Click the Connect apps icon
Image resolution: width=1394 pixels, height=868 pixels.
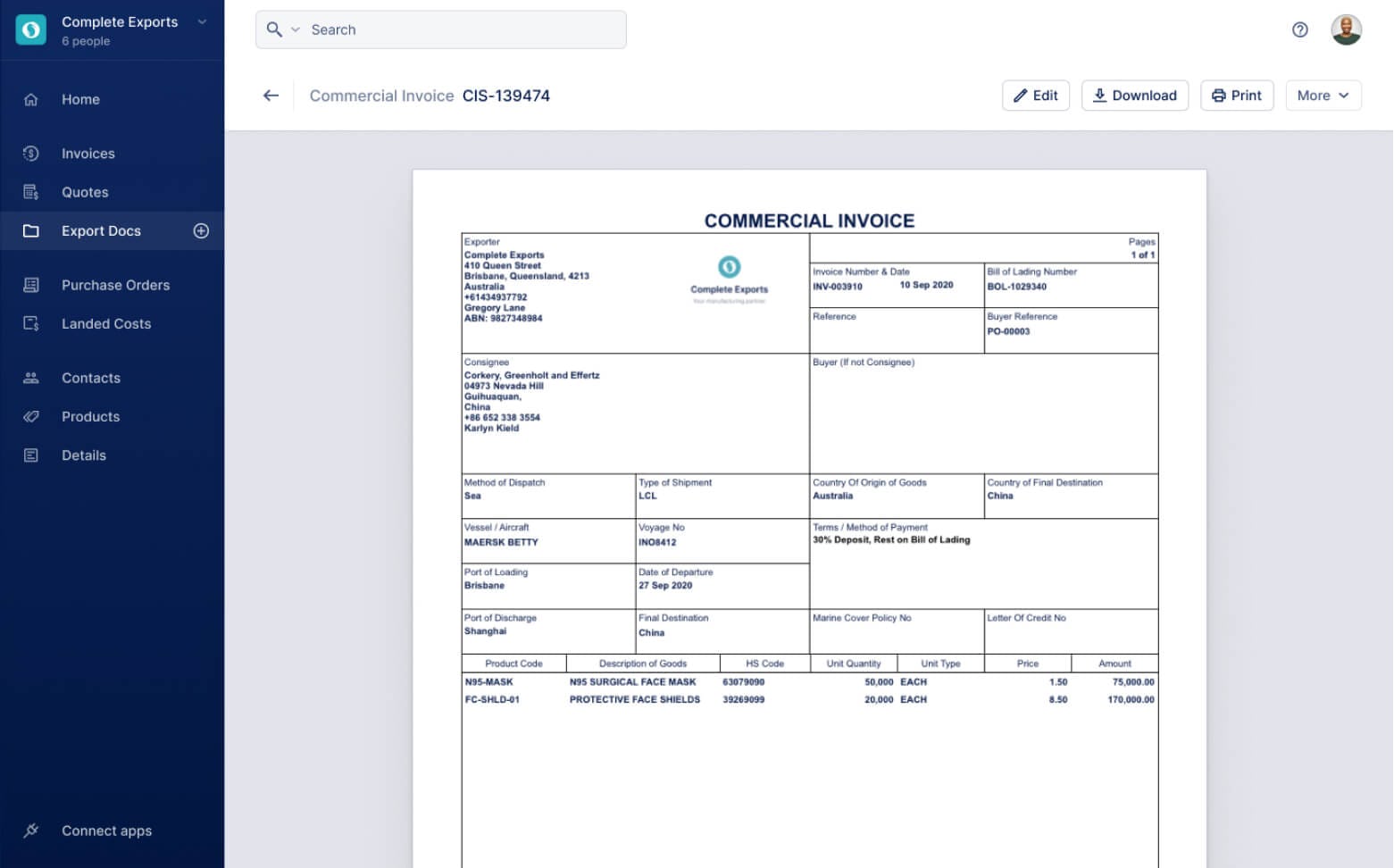pyautogui.click(x=30, y=830)
